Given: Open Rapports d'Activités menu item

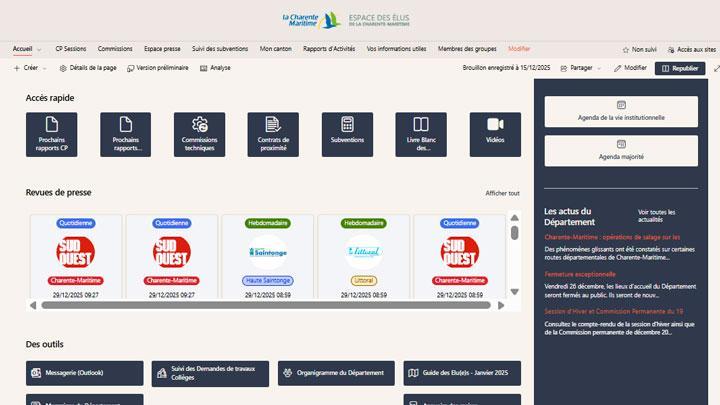Looking at the screenshot, I should [329, 49].
